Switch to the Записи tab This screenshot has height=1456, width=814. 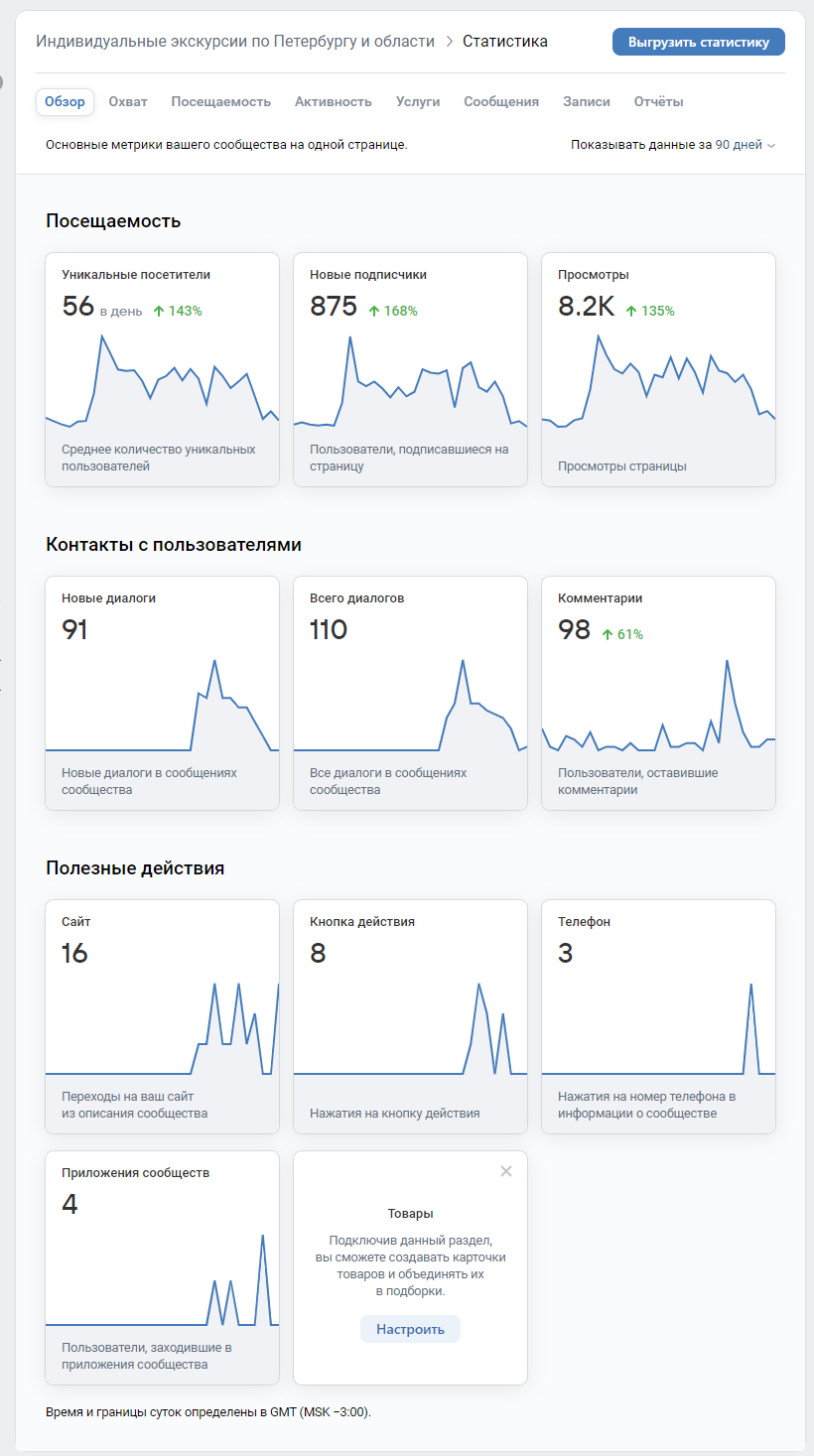(x=587, y=101)
